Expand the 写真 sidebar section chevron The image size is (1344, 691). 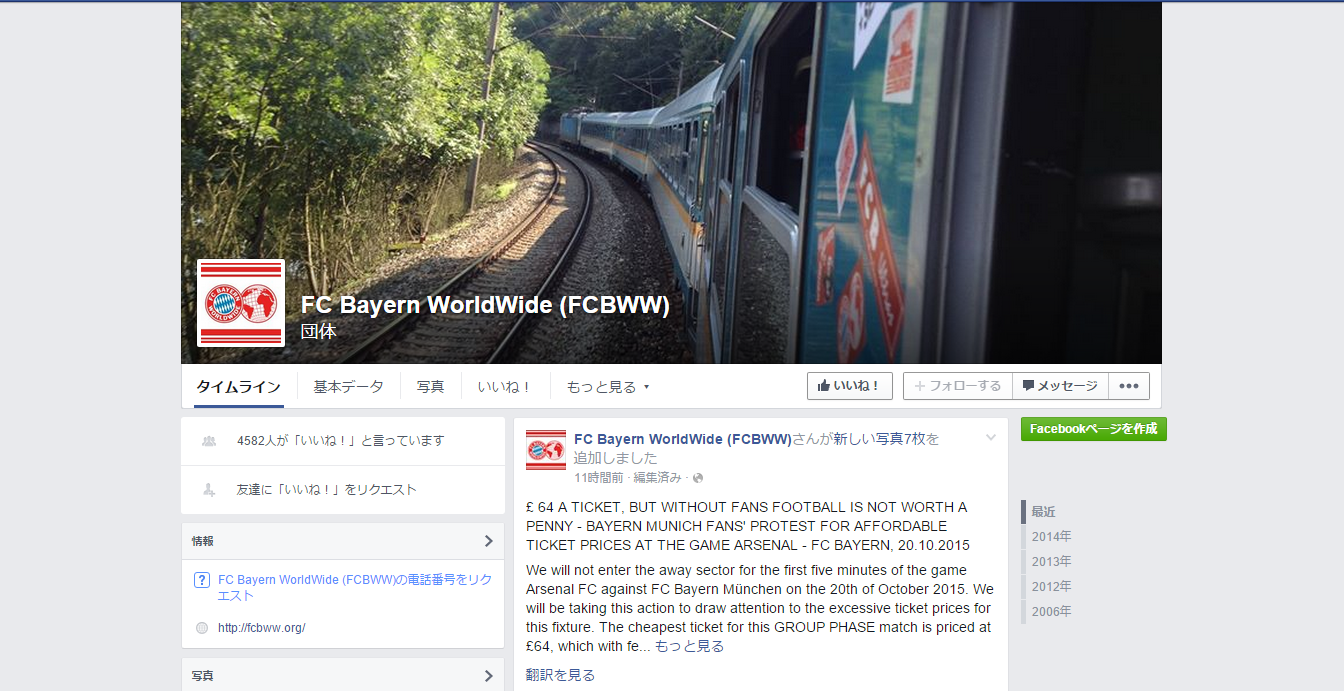(x=488, y=676)
